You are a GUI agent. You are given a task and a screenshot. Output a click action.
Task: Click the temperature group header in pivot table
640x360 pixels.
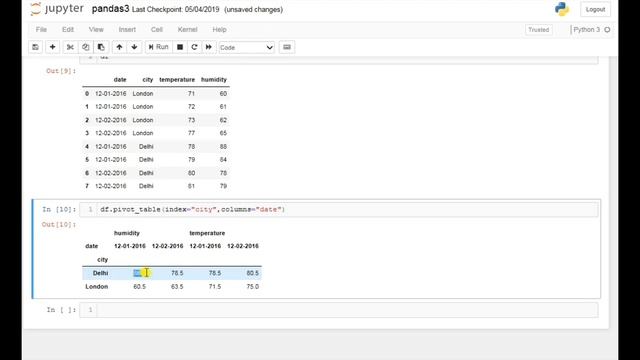click(207, 233)
